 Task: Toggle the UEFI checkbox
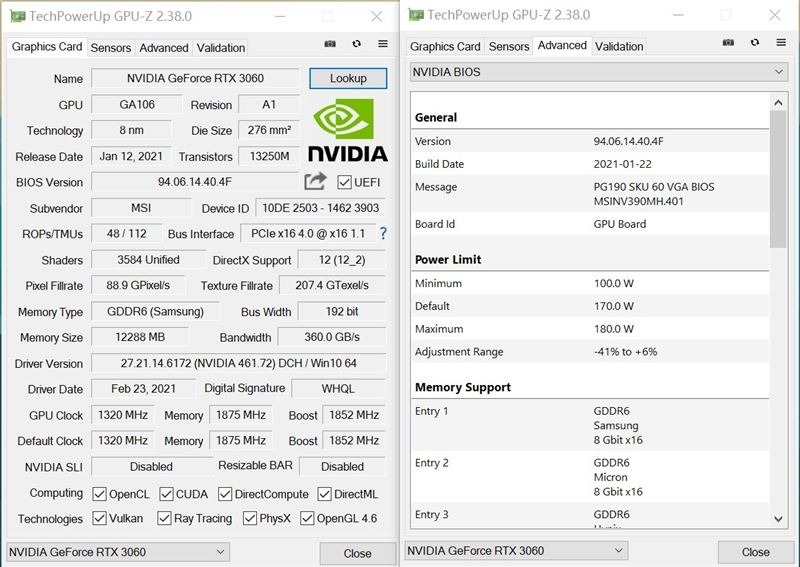pos(344,182)
